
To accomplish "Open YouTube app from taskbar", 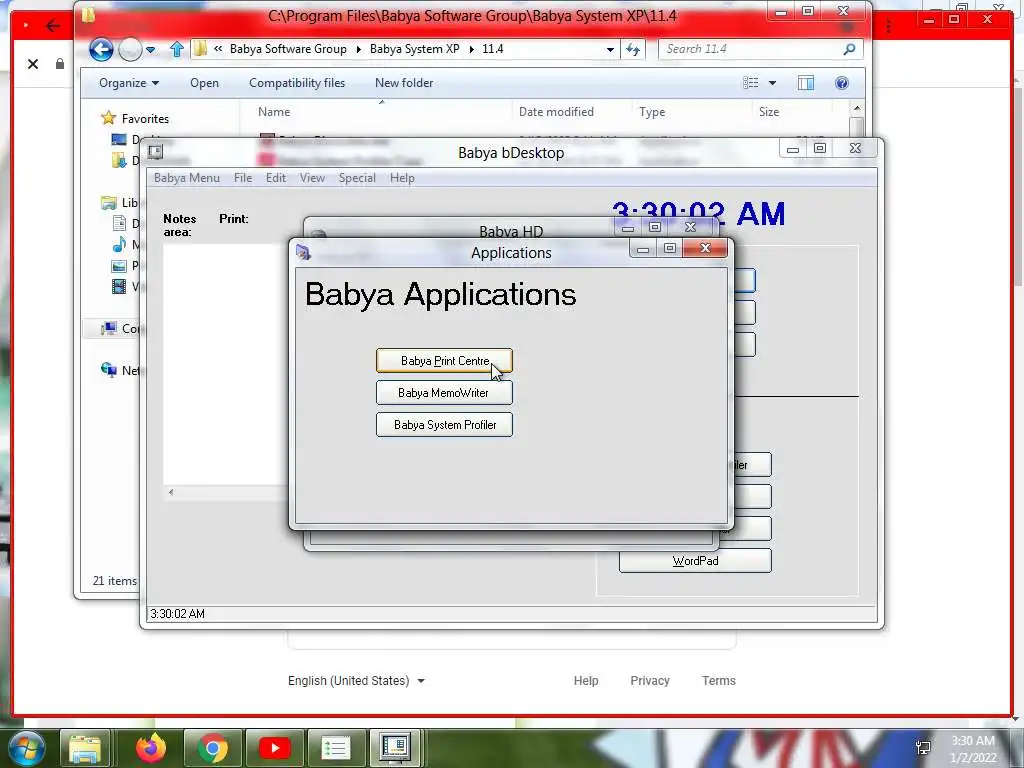I will pyautogui.click(x=274, y=748).
